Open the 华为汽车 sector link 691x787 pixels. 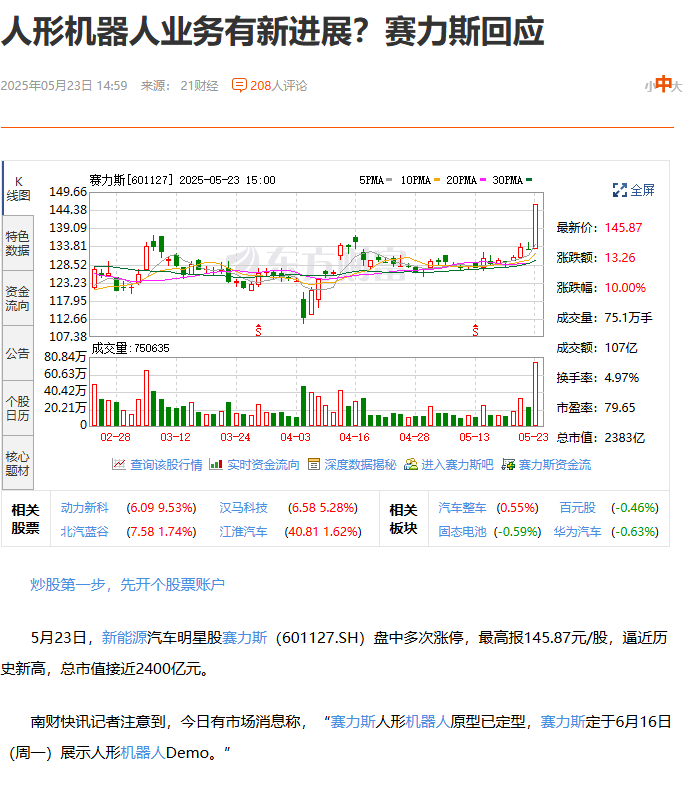coord(577,532)
